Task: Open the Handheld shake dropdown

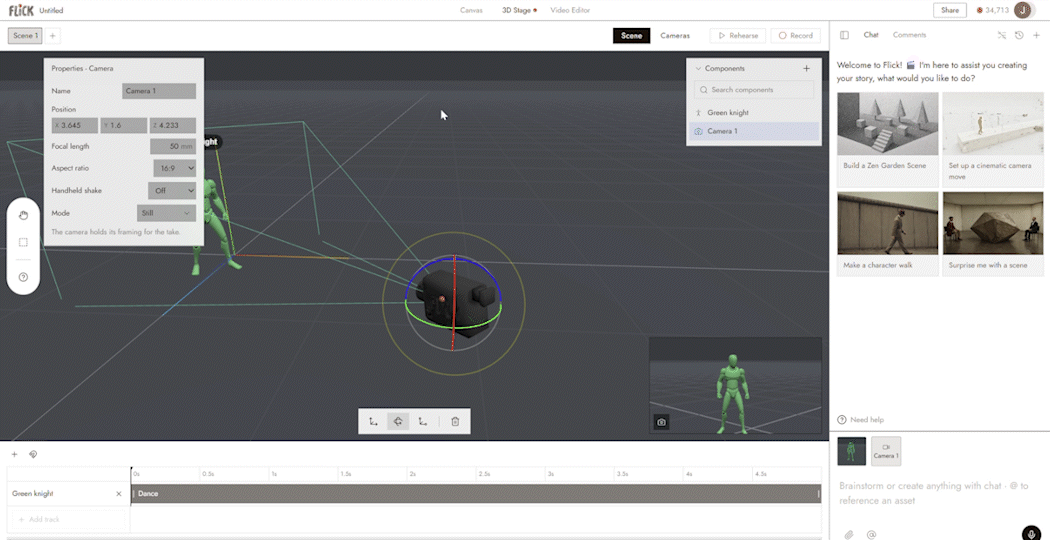Action: (x=172, y=190)
